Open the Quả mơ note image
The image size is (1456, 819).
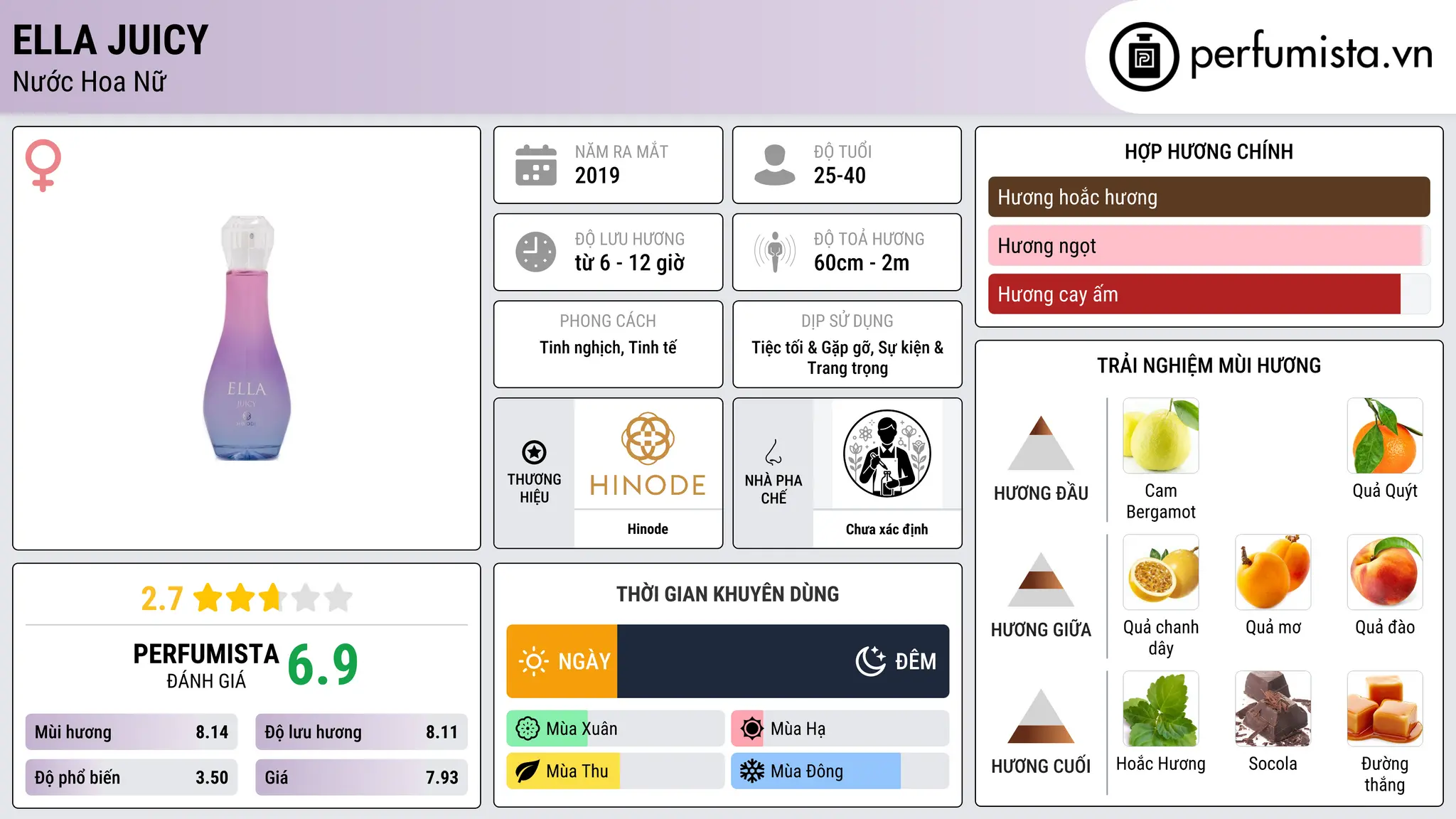click(x=1273, y=572)
